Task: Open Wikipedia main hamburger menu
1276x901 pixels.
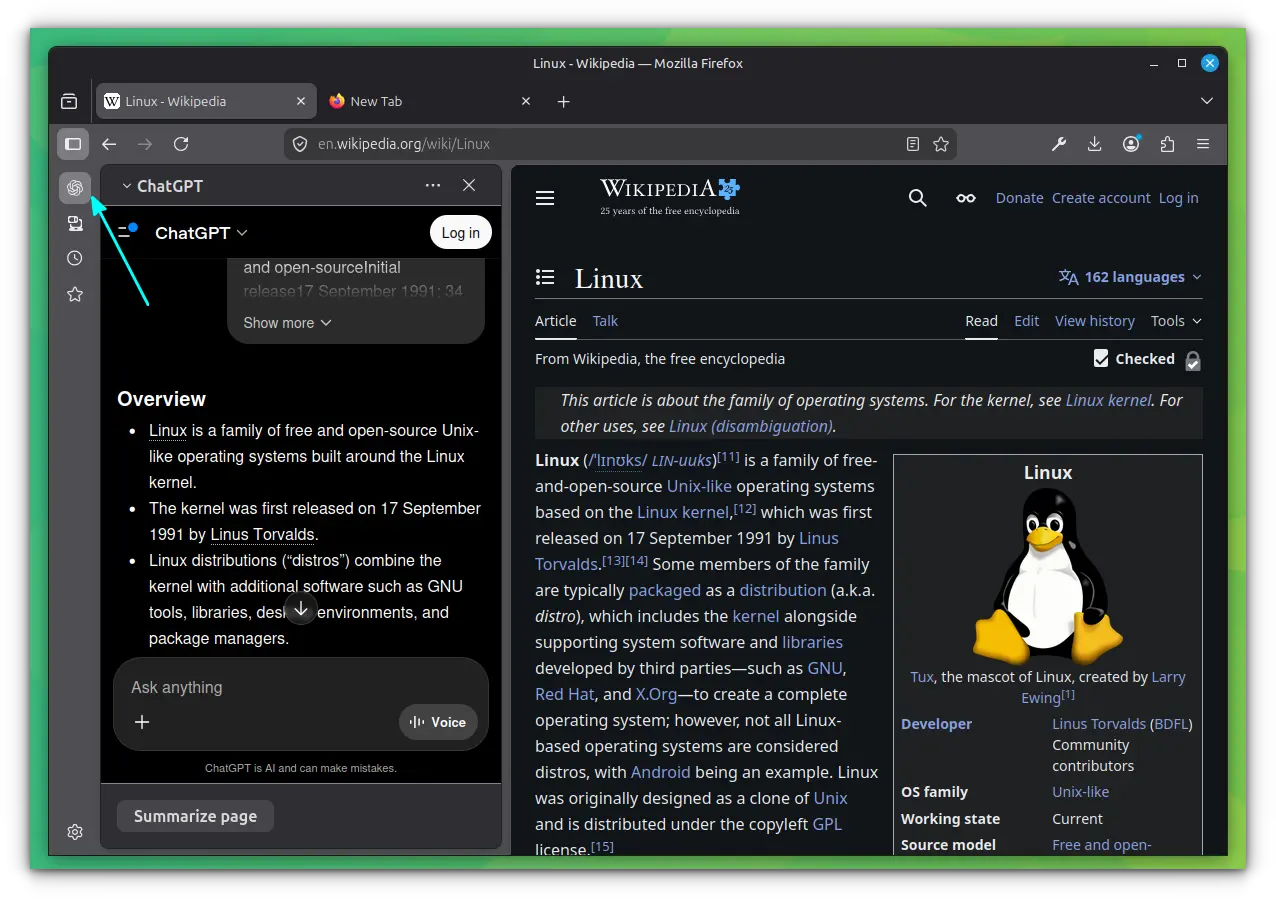Action: coord(545,198)
